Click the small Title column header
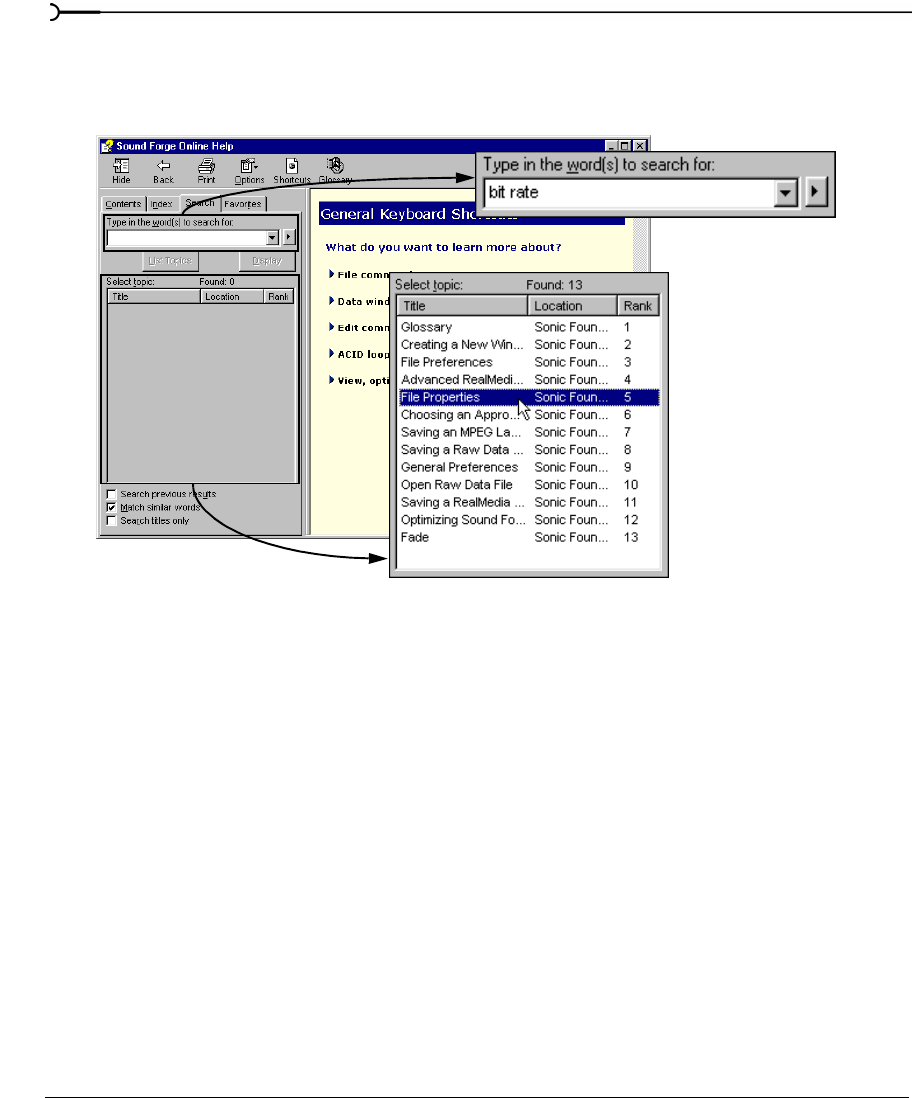 [x=154, y=296]
